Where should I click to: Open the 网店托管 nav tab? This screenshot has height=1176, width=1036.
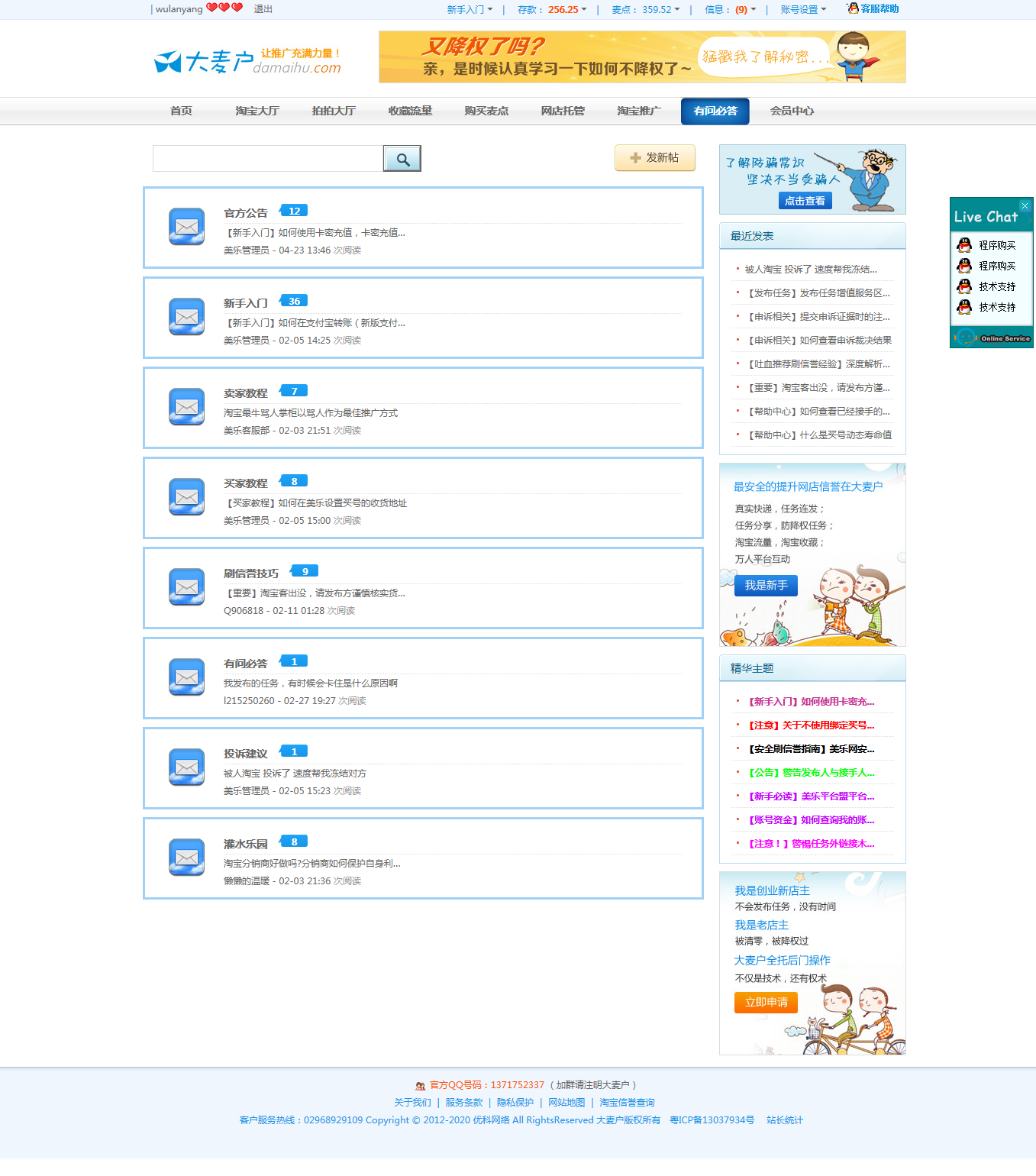tap(563, 111)
